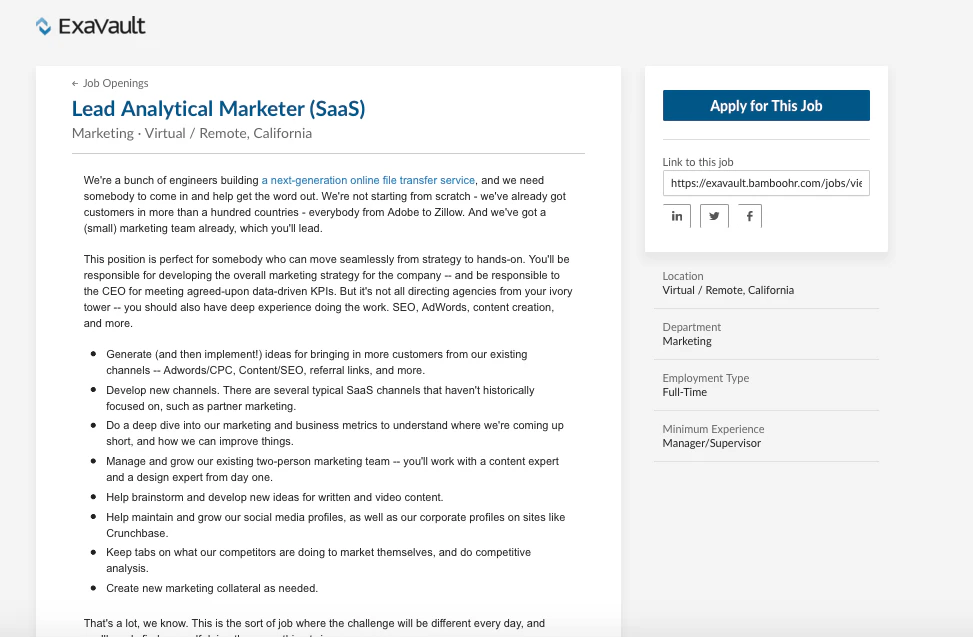Click the 'Link to this job' label
973x637 pixels.
697,162
